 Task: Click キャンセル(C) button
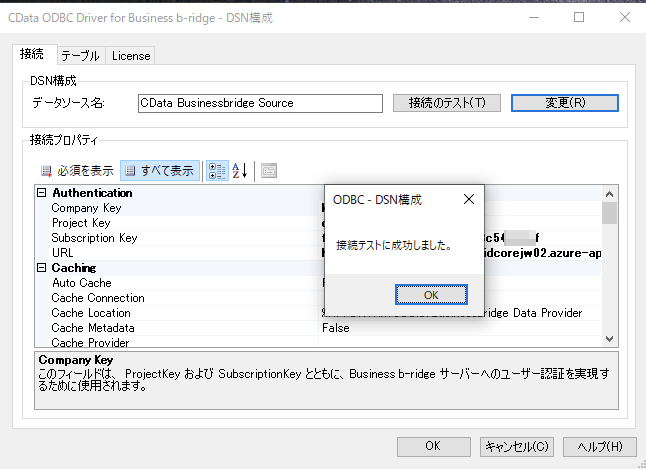(x=517, y=446)
